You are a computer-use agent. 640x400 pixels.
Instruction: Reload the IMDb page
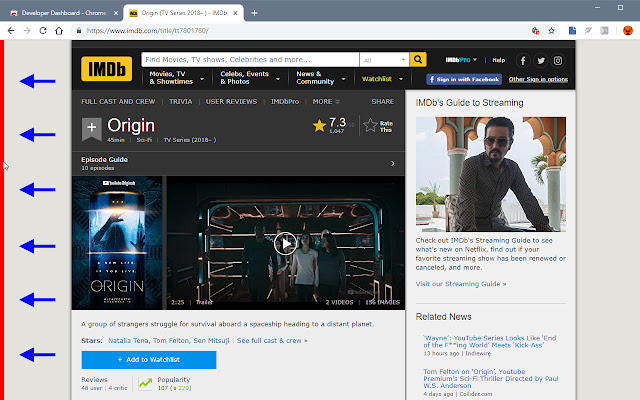pos(43,31)
